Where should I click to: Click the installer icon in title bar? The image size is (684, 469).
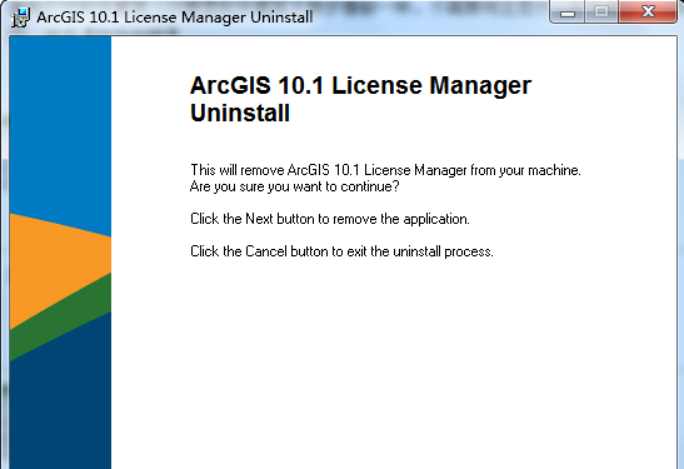click(x=20, y=17)
